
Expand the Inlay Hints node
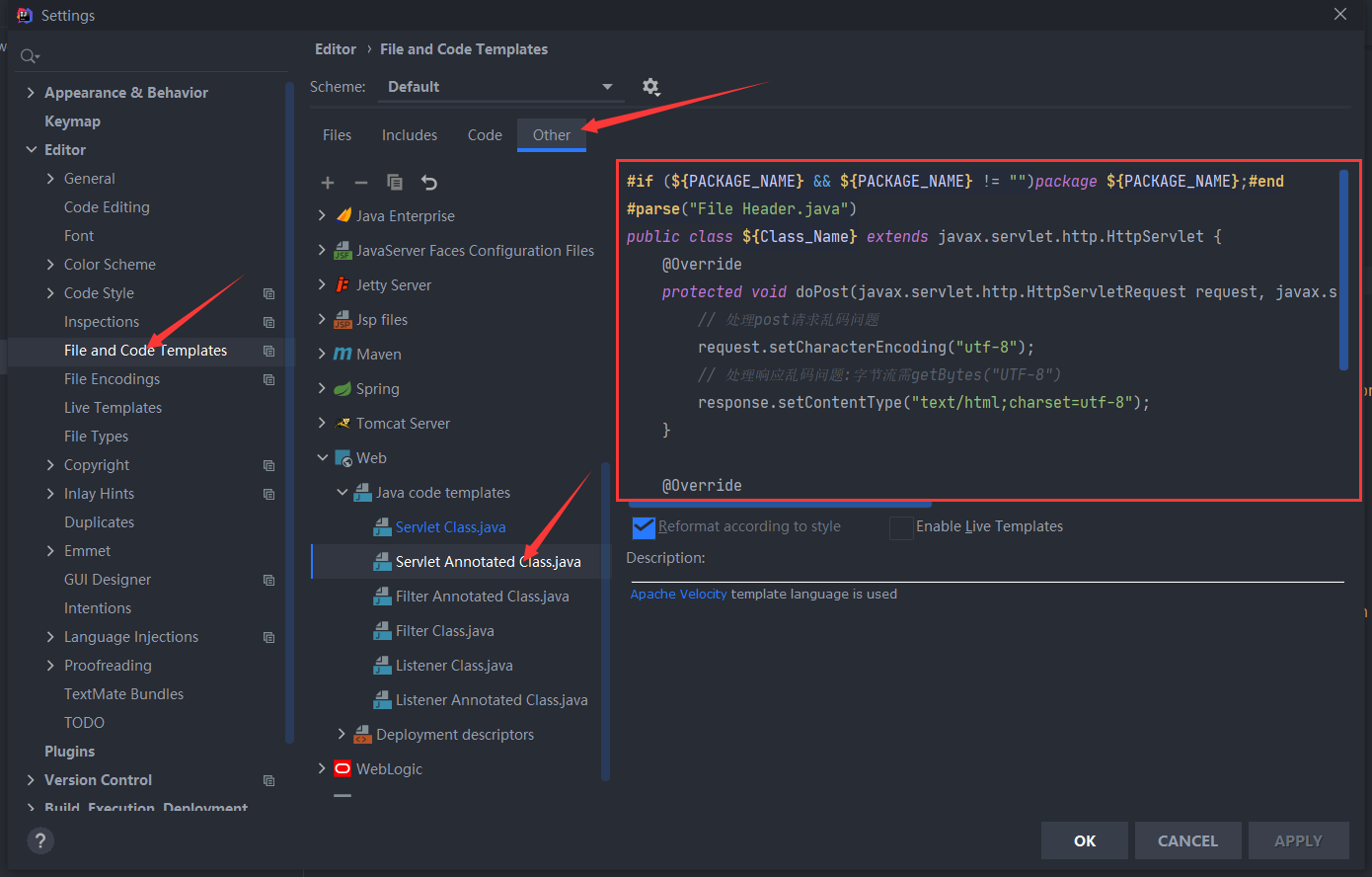pyautogui.click(x=50, y=494)
